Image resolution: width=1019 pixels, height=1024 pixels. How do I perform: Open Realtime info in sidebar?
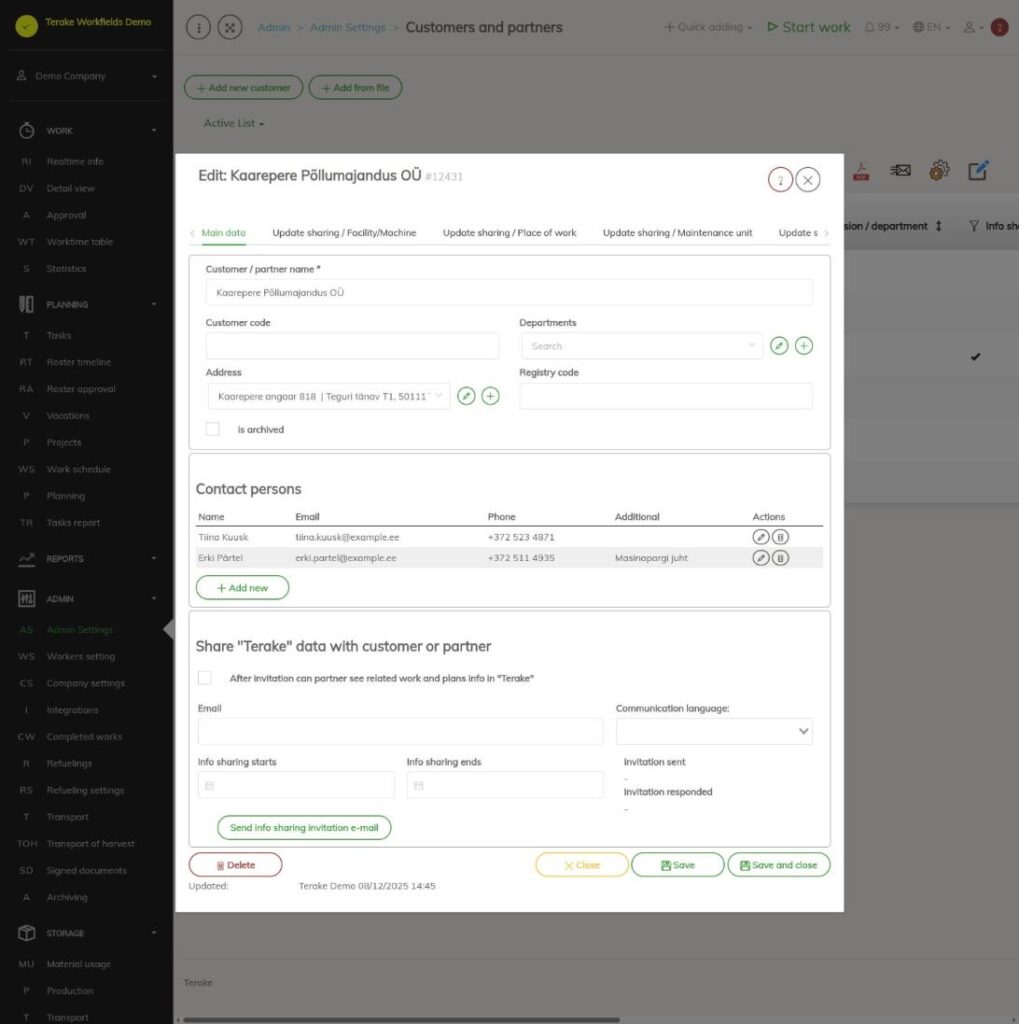pyautogui.click(x=74, y=161)
